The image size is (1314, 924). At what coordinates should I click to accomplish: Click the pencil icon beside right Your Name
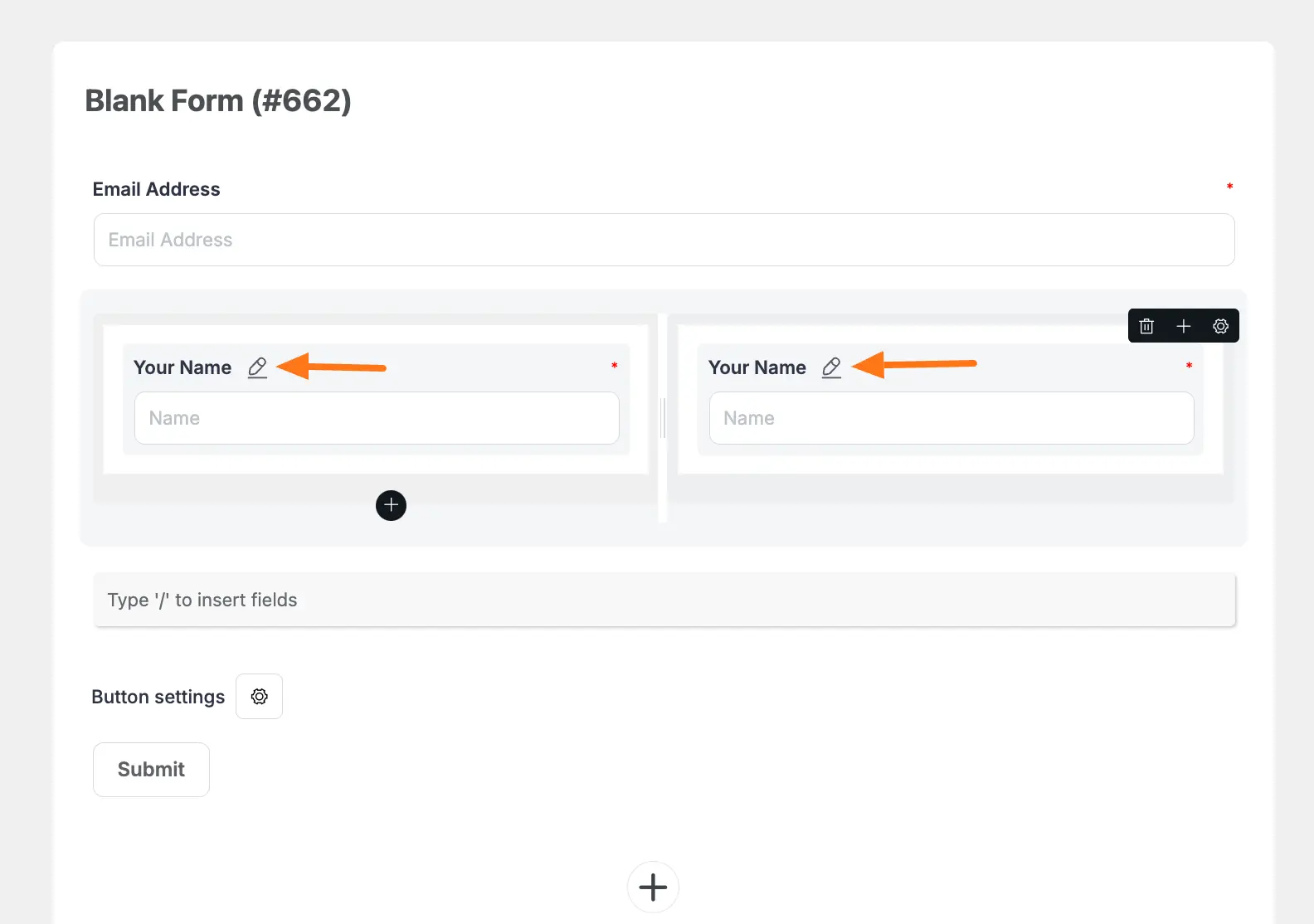pyautogui.click(x=831, y=367)
